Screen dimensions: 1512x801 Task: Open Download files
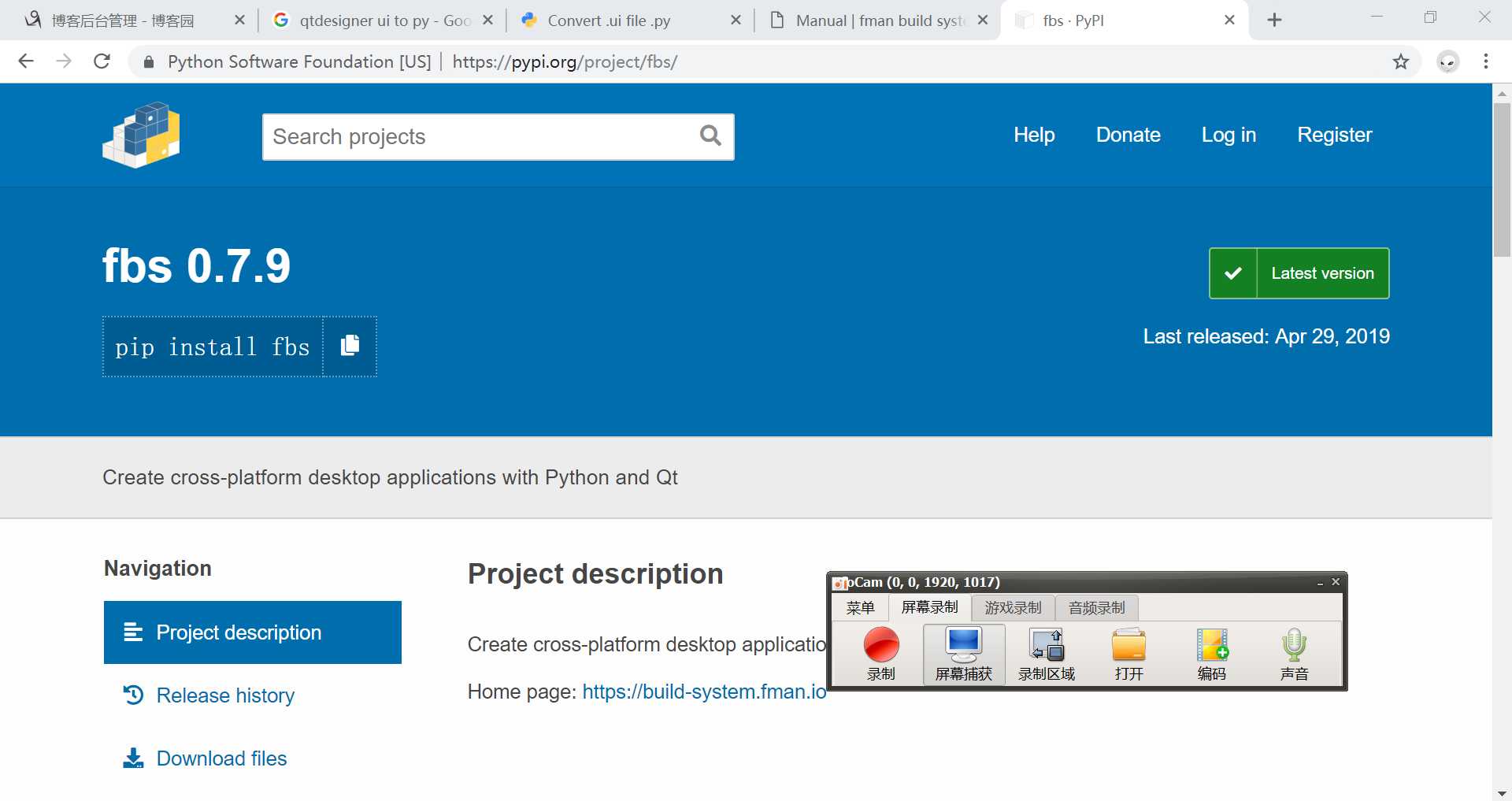(x=221, y=758)
